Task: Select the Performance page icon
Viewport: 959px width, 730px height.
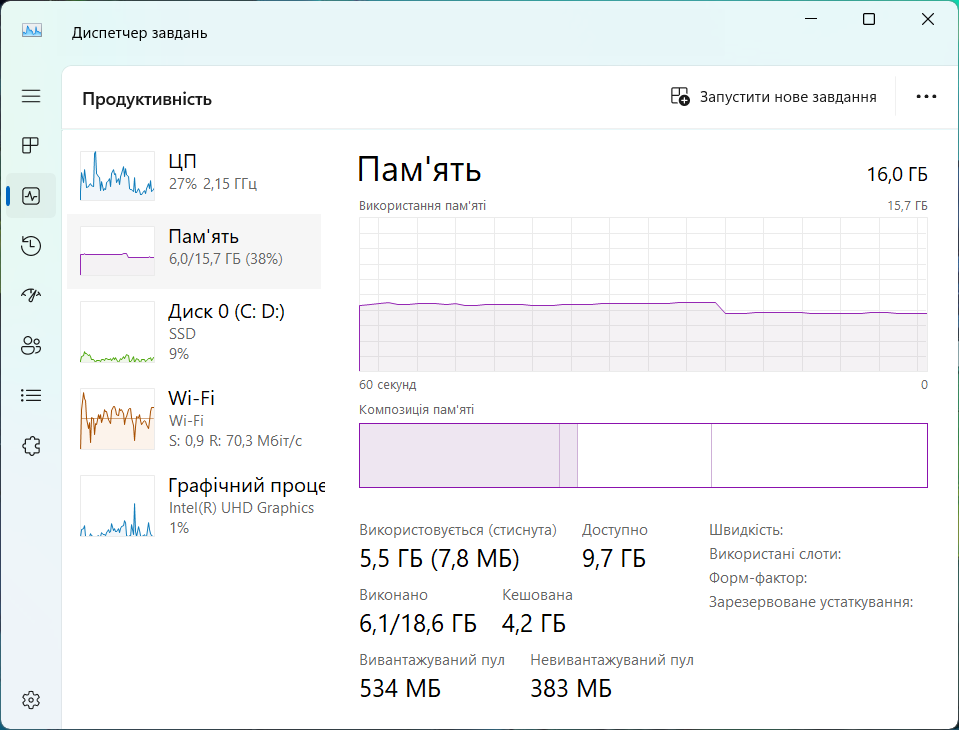Action: (31, 196)
